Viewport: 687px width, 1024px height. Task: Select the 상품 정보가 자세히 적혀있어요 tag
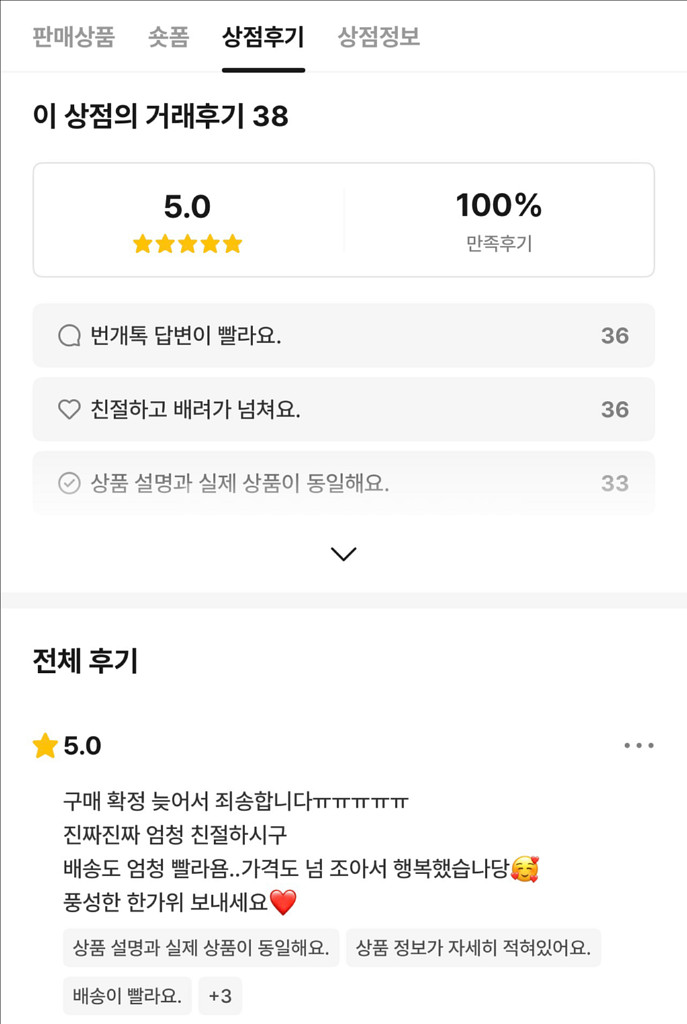coord(473,948)
